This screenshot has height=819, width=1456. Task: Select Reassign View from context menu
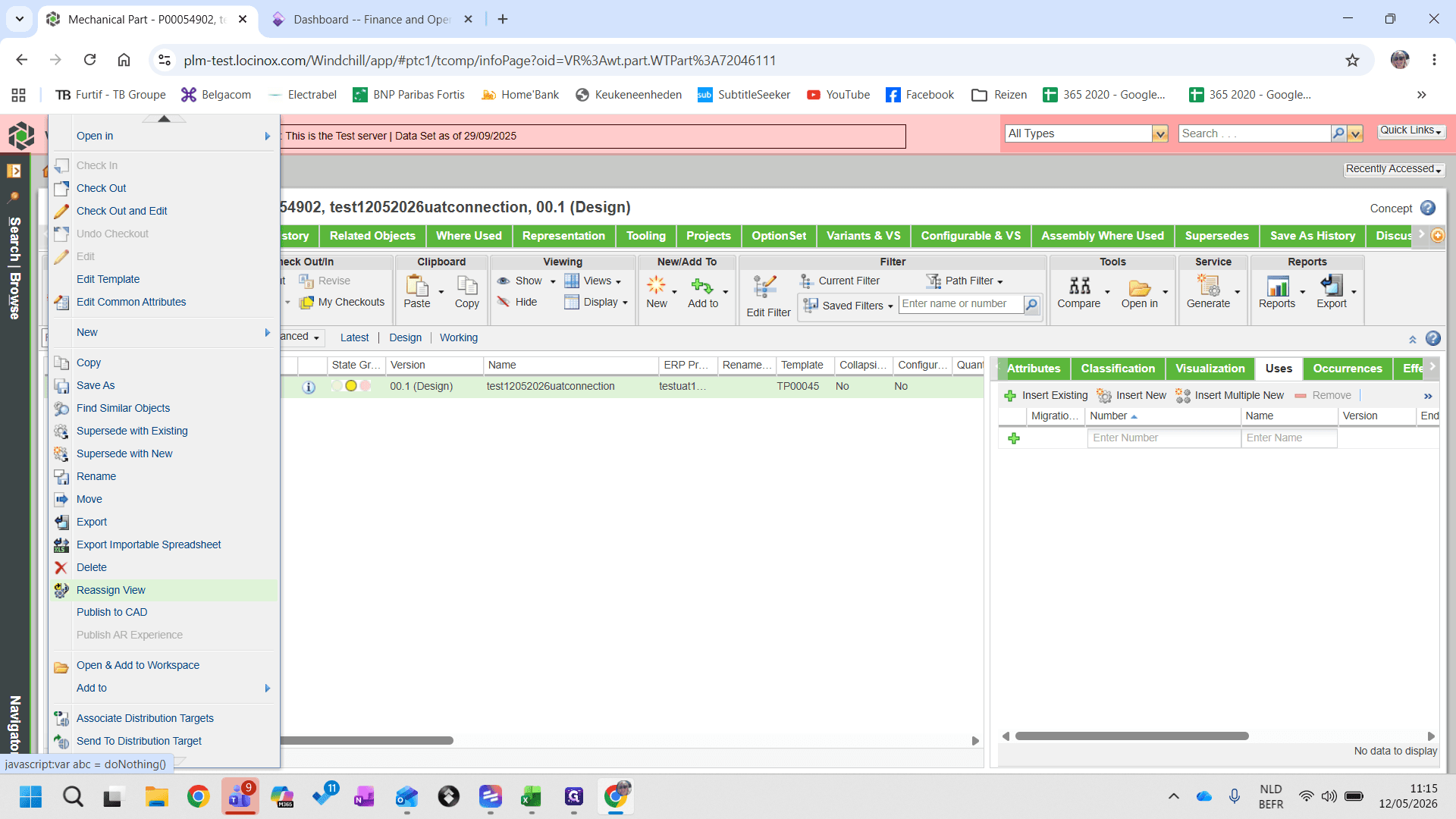pos(164,590)
